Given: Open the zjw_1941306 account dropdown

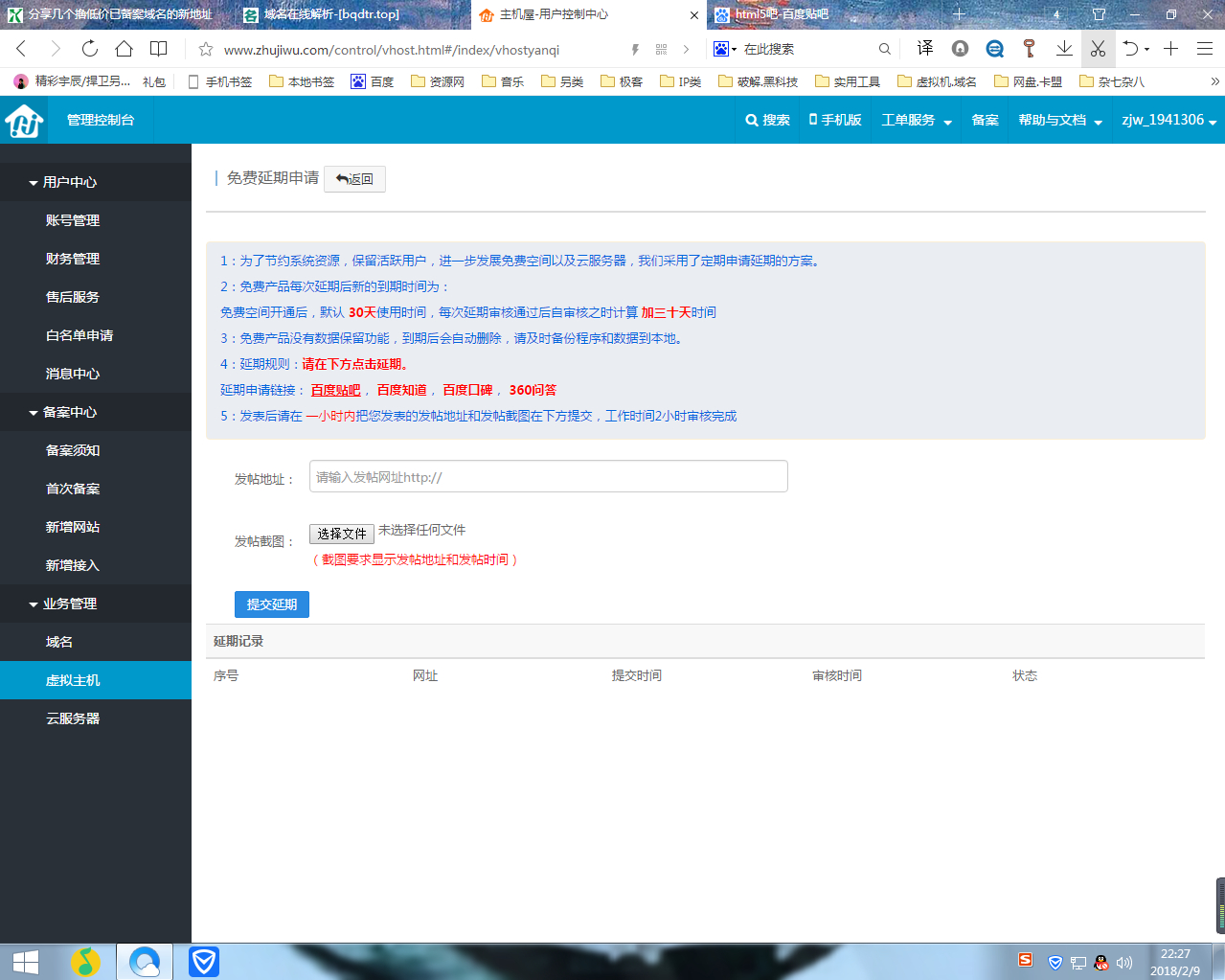Looking at the screenshot, I should click(1169, 120).
